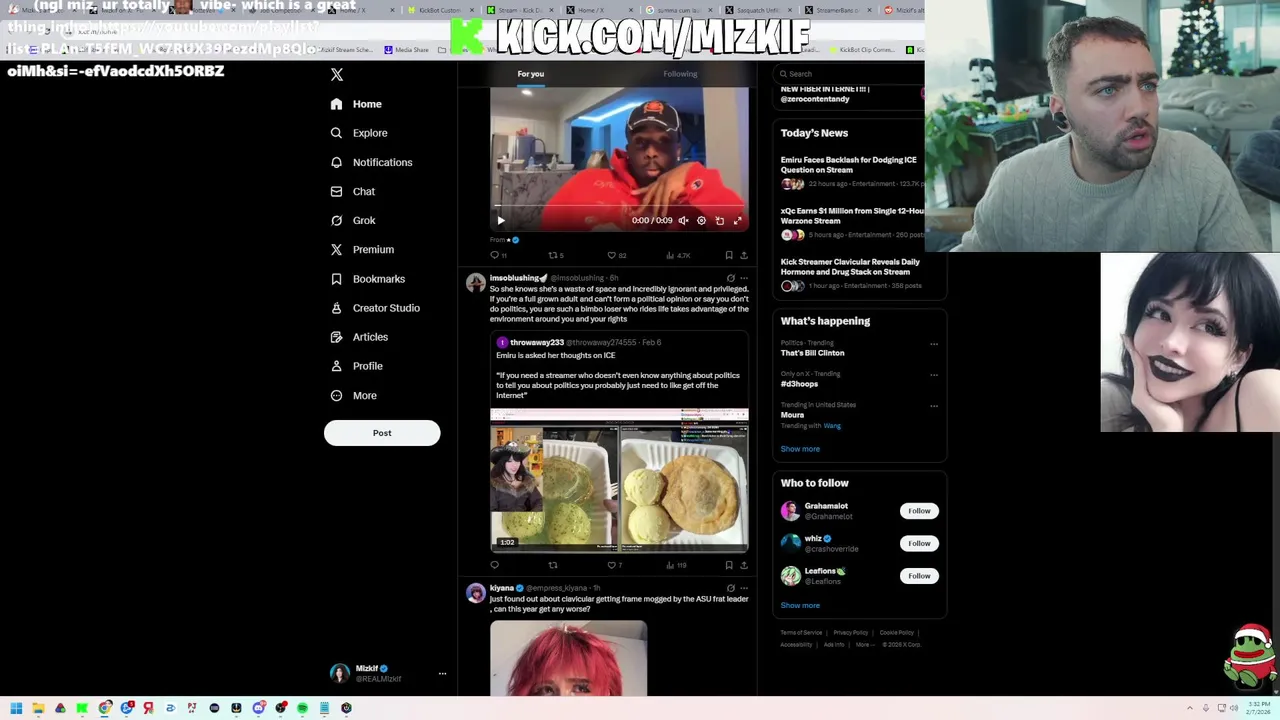Open Explore in the X sidebar

[x=359, y=133]
